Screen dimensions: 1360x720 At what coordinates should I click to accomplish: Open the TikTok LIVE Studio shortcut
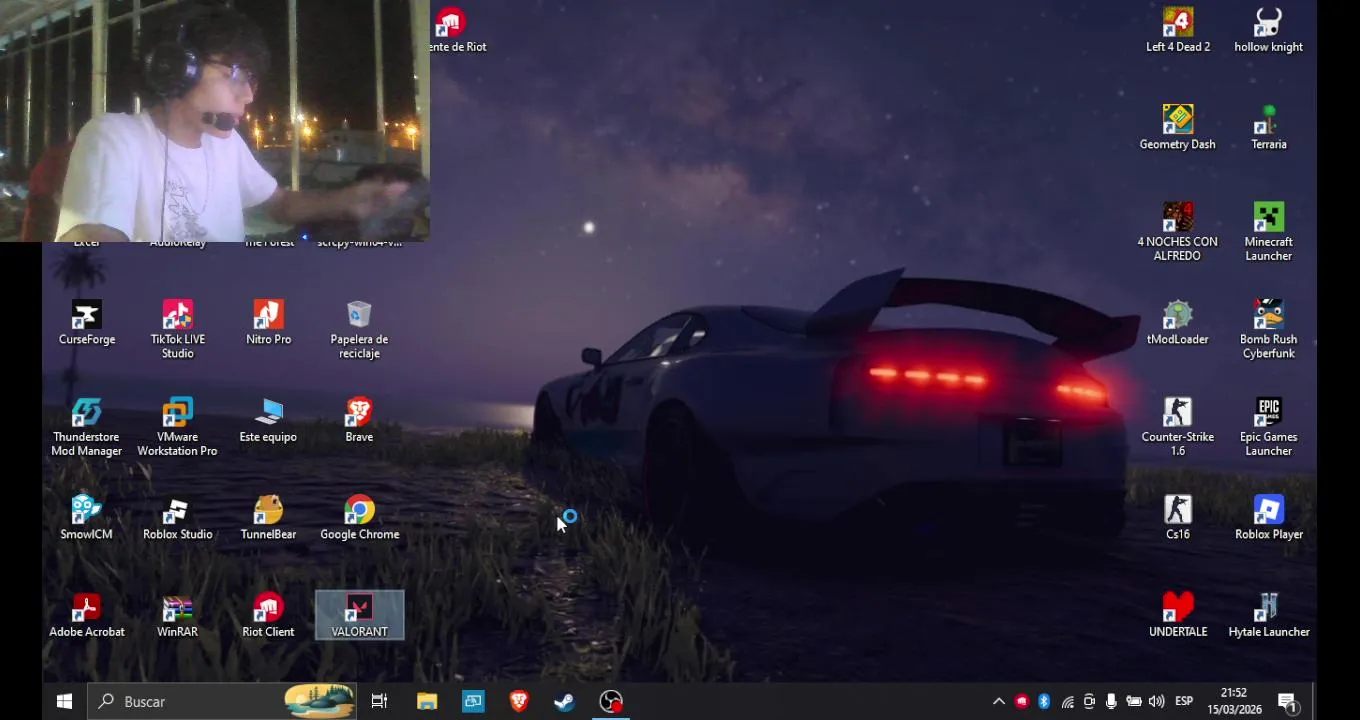[x=177, y=330]
